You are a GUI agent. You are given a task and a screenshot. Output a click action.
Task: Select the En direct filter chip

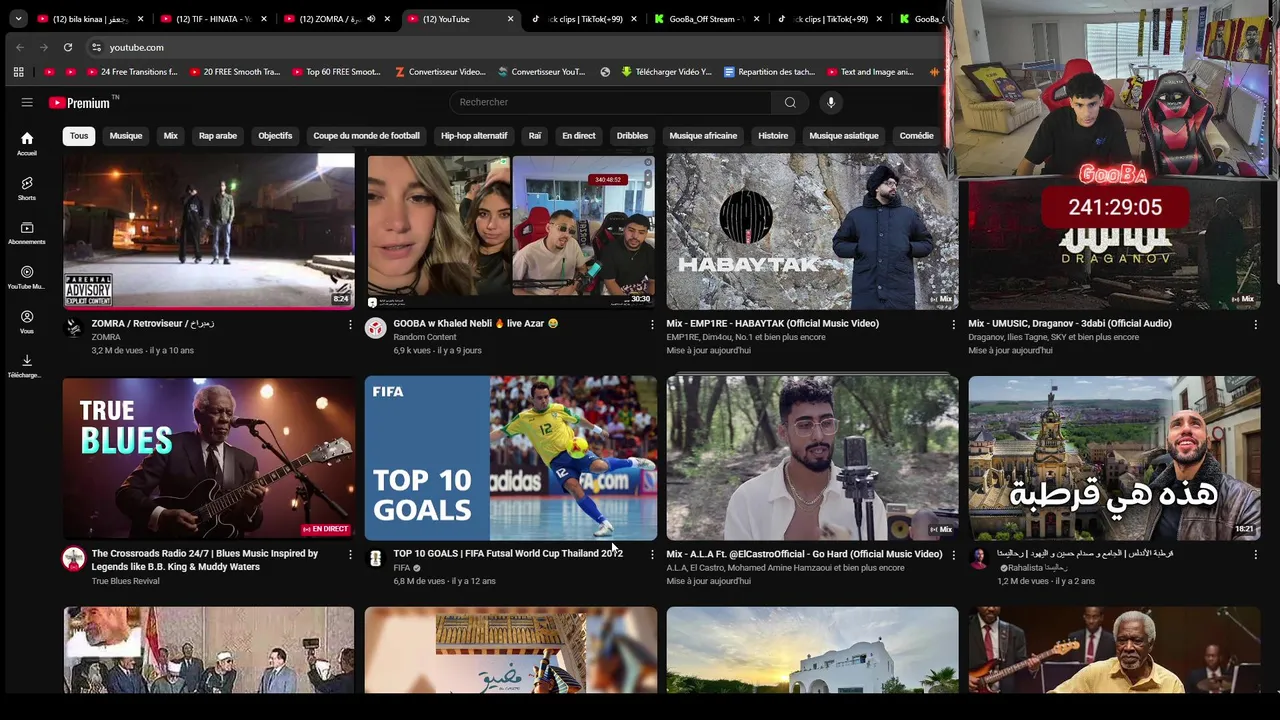point(579,136)
